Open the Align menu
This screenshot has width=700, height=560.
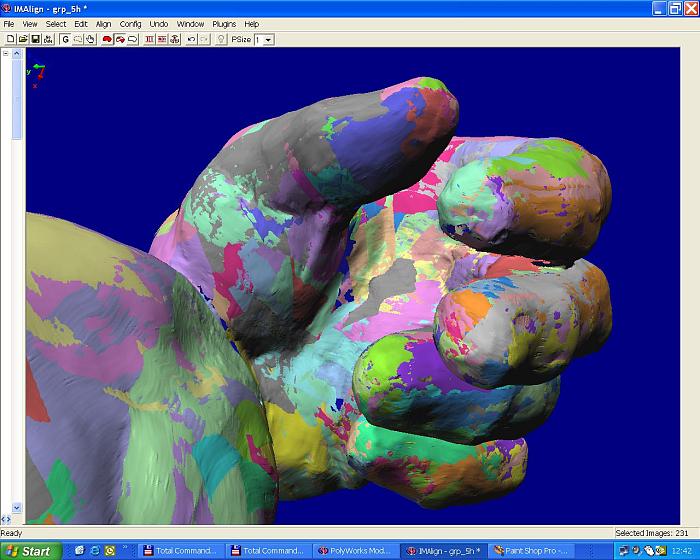(x=103, y=24)
